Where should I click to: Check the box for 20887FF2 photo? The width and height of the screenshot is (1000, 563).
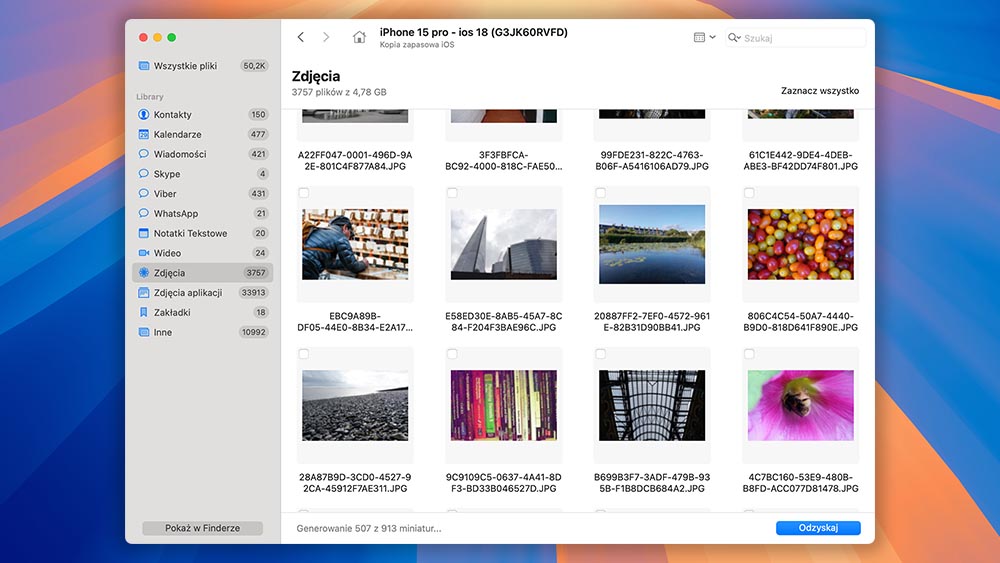pos(601,193)
